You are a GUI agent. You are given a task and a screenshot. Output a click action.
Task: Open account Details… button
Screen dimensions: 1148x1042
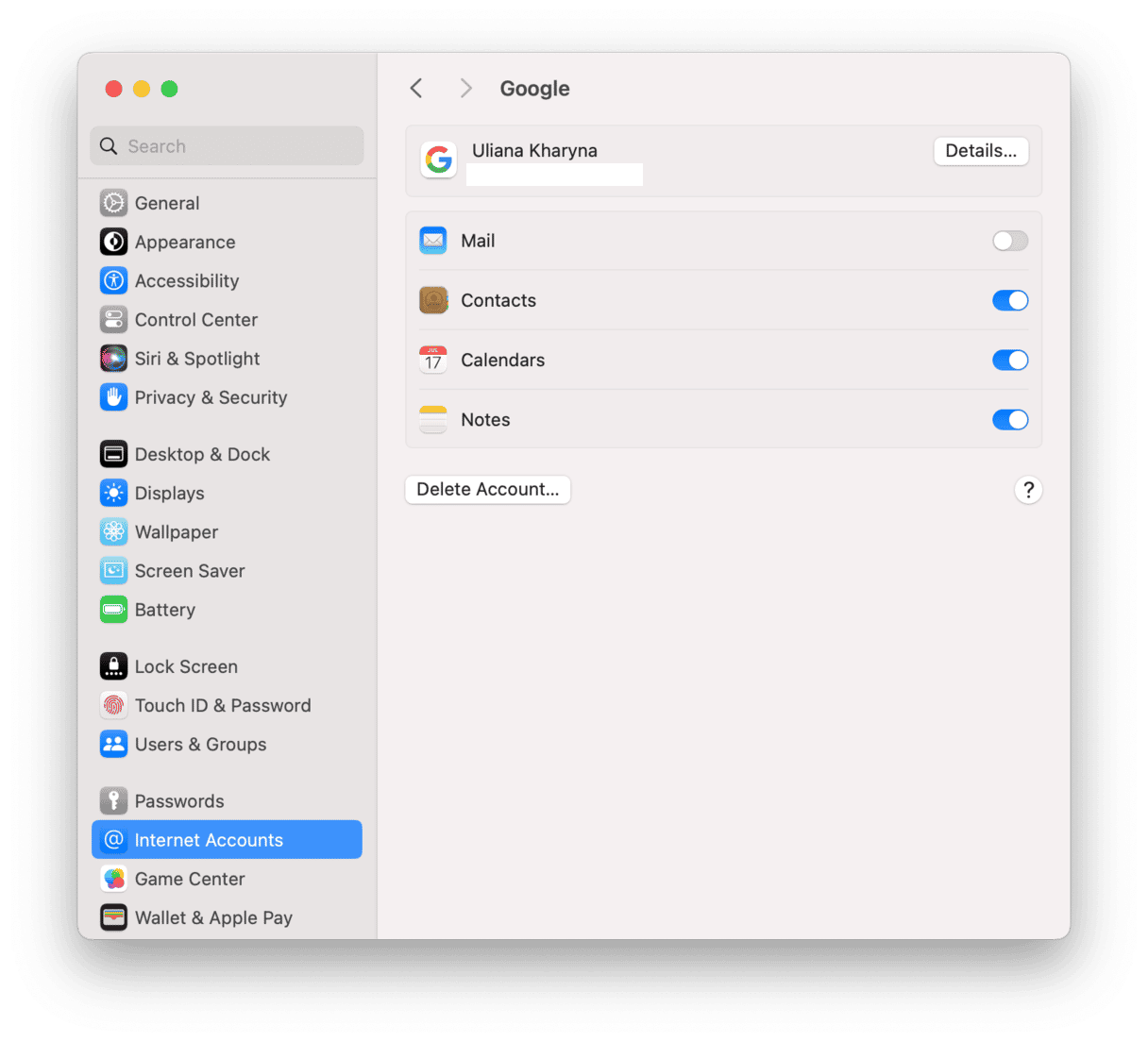pyautogui.click(x=981, y=151)
